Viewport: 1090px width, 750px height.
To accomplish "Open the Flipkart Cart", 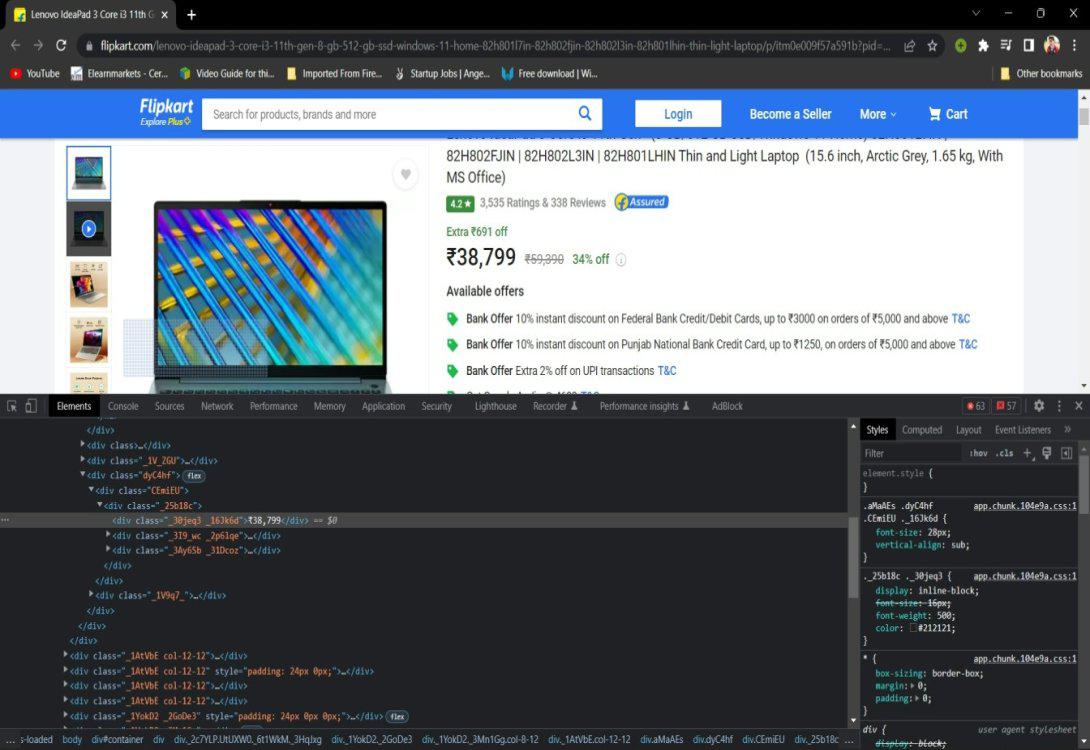I will (x=948, y=114).
